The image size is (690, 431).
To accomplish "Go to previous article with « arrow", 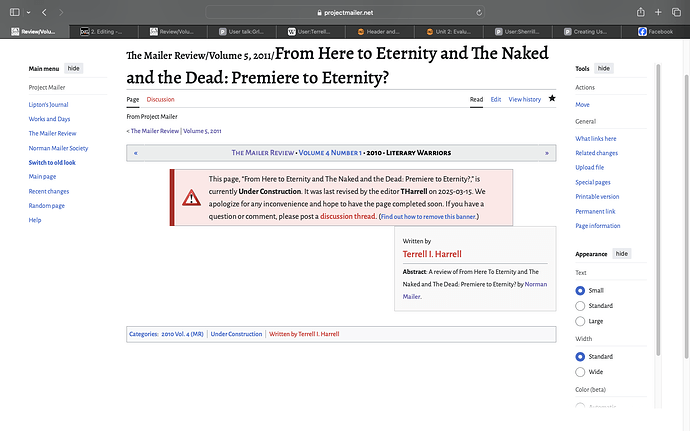I will point(136,153).
